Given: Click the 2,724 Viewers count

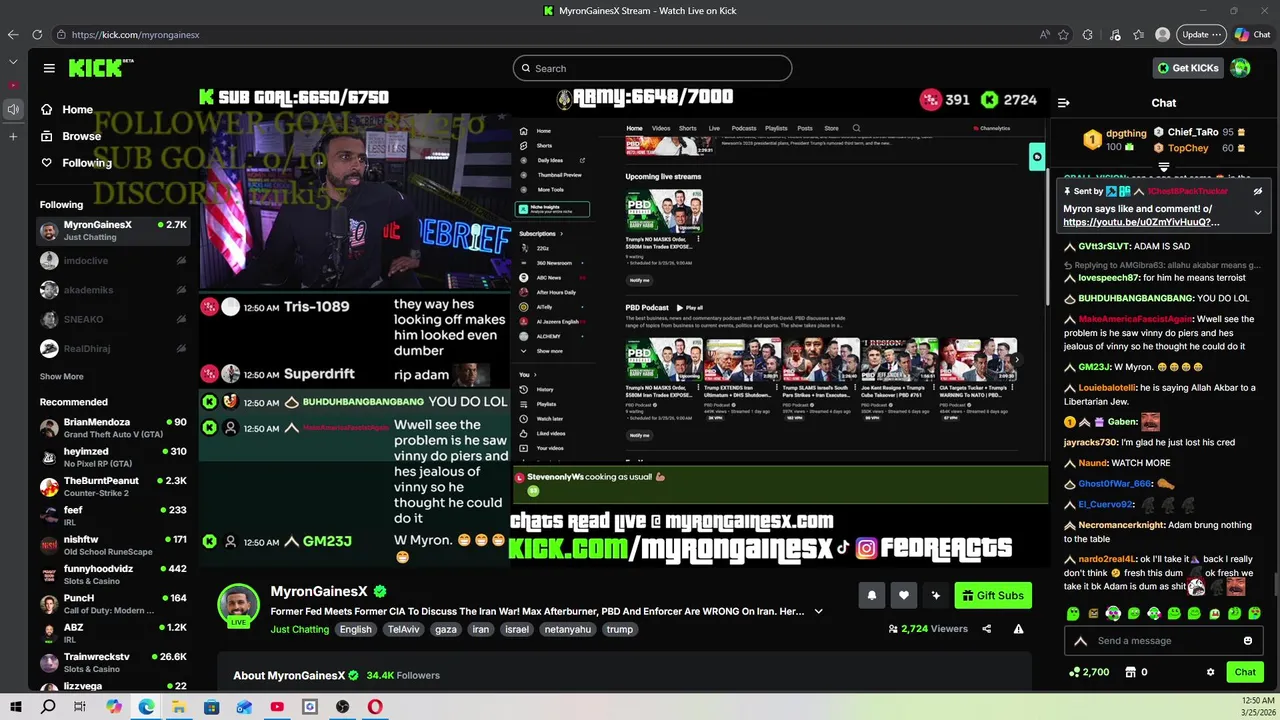Looking at the screenshot, I should pos(927,629).
